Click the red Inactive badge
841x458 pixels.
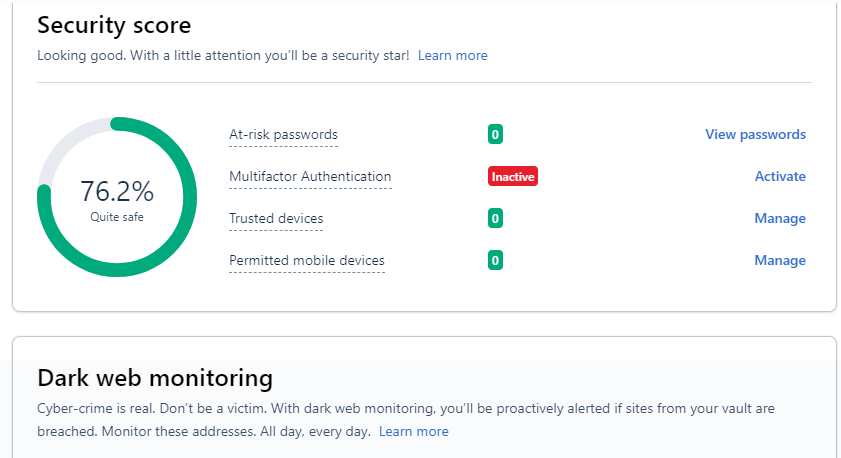513,176
